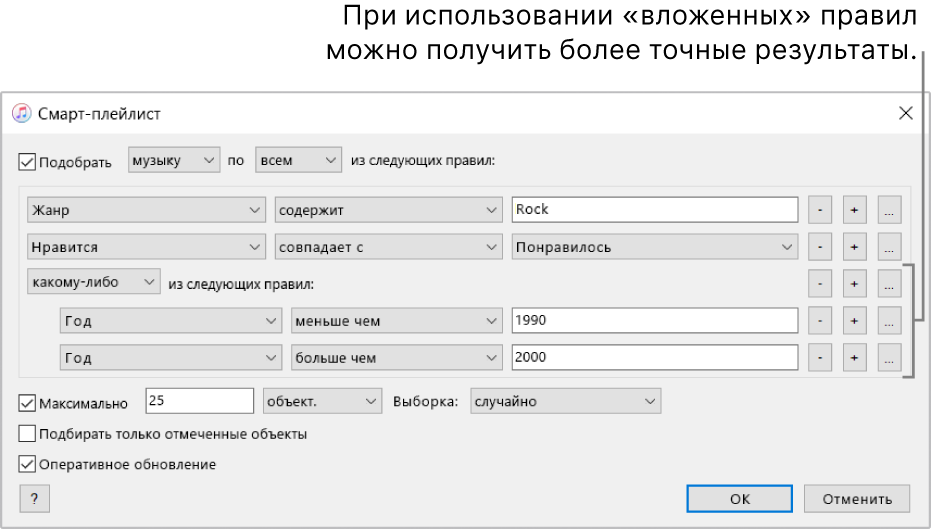This screenshot has height=529, width=931.
Task: Click the minus button on the Жанр rule row
Action: pyautogui.click(x=819, y=210)
